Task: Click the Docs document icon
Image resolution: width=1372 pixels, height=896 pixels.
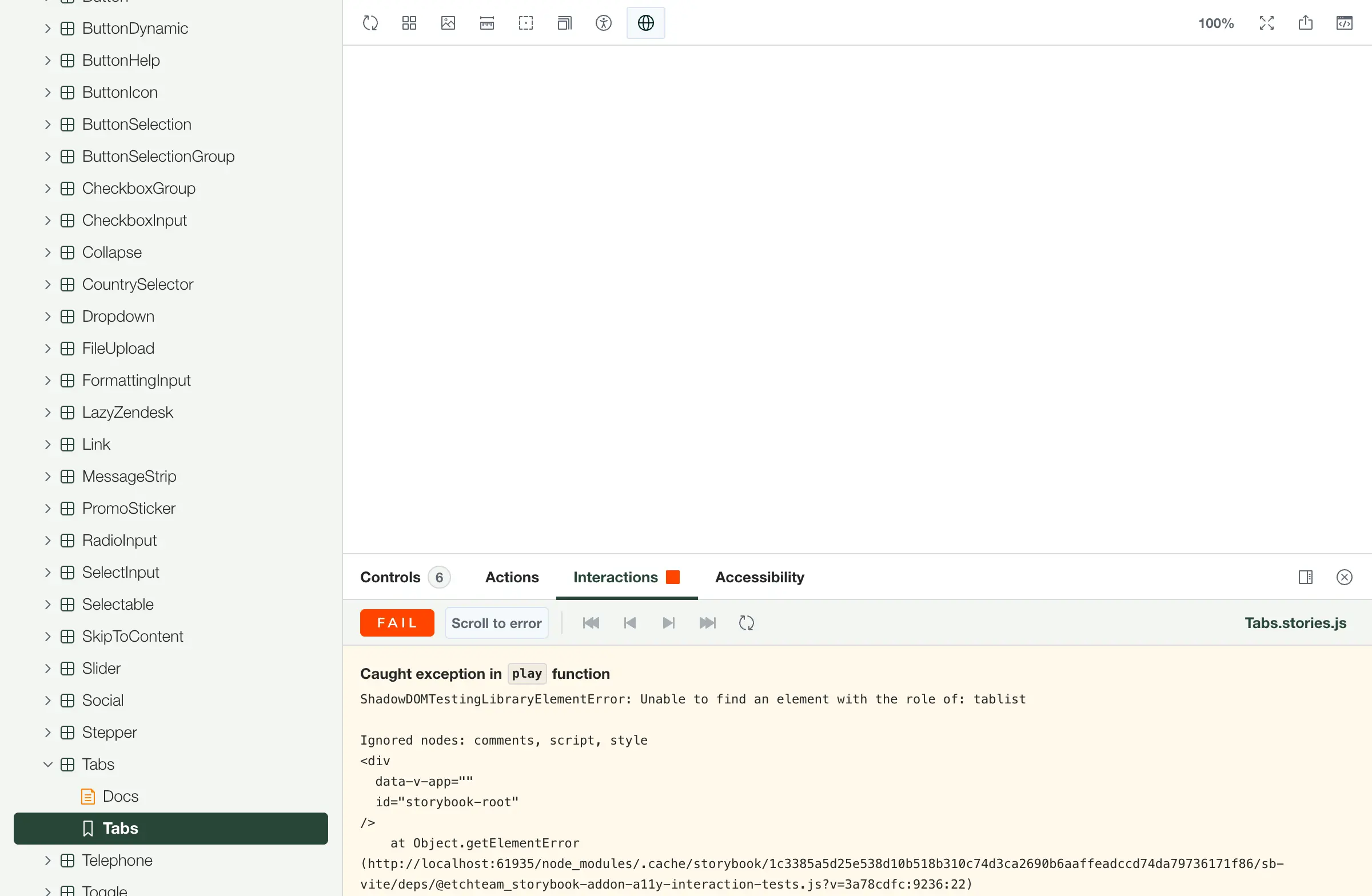Action: pos(87,797)
